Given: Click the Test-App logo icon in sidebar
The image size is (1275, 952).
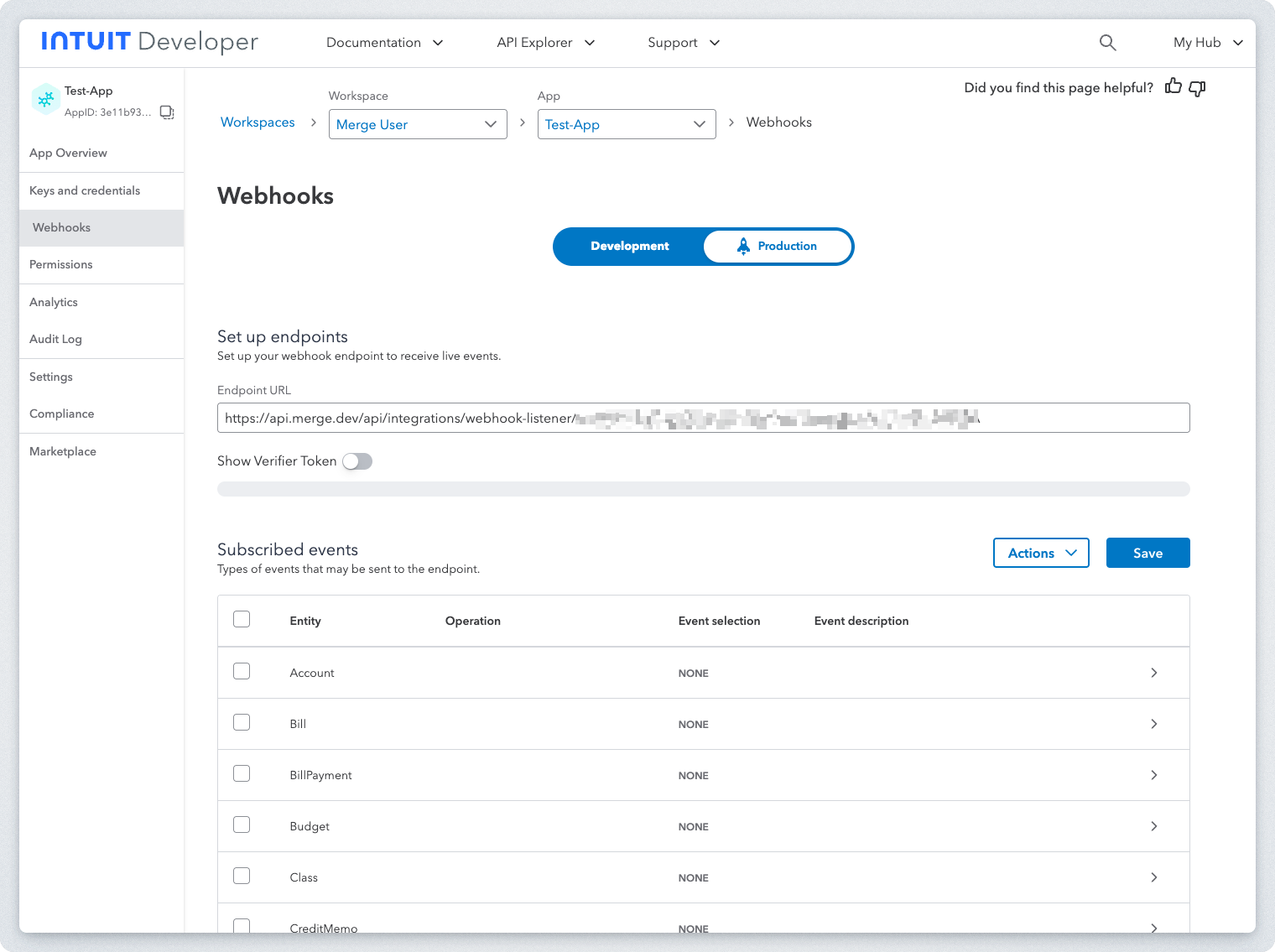Looking at the screenshot, I should (x=45, y=99).
